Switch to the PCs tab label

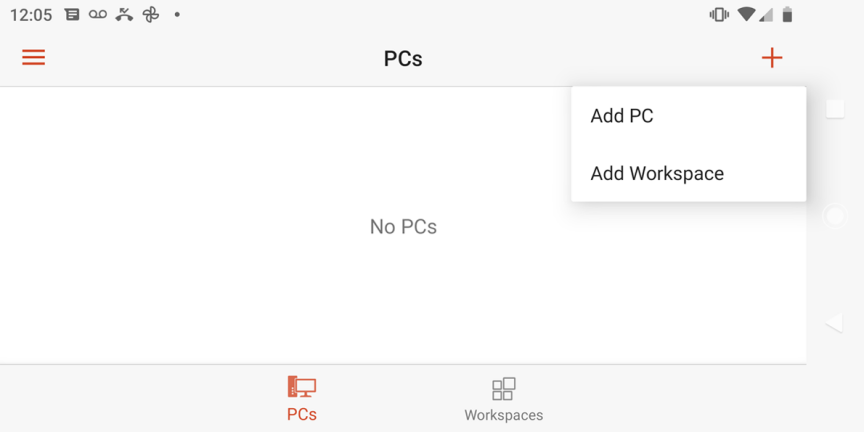click(302, 414)
